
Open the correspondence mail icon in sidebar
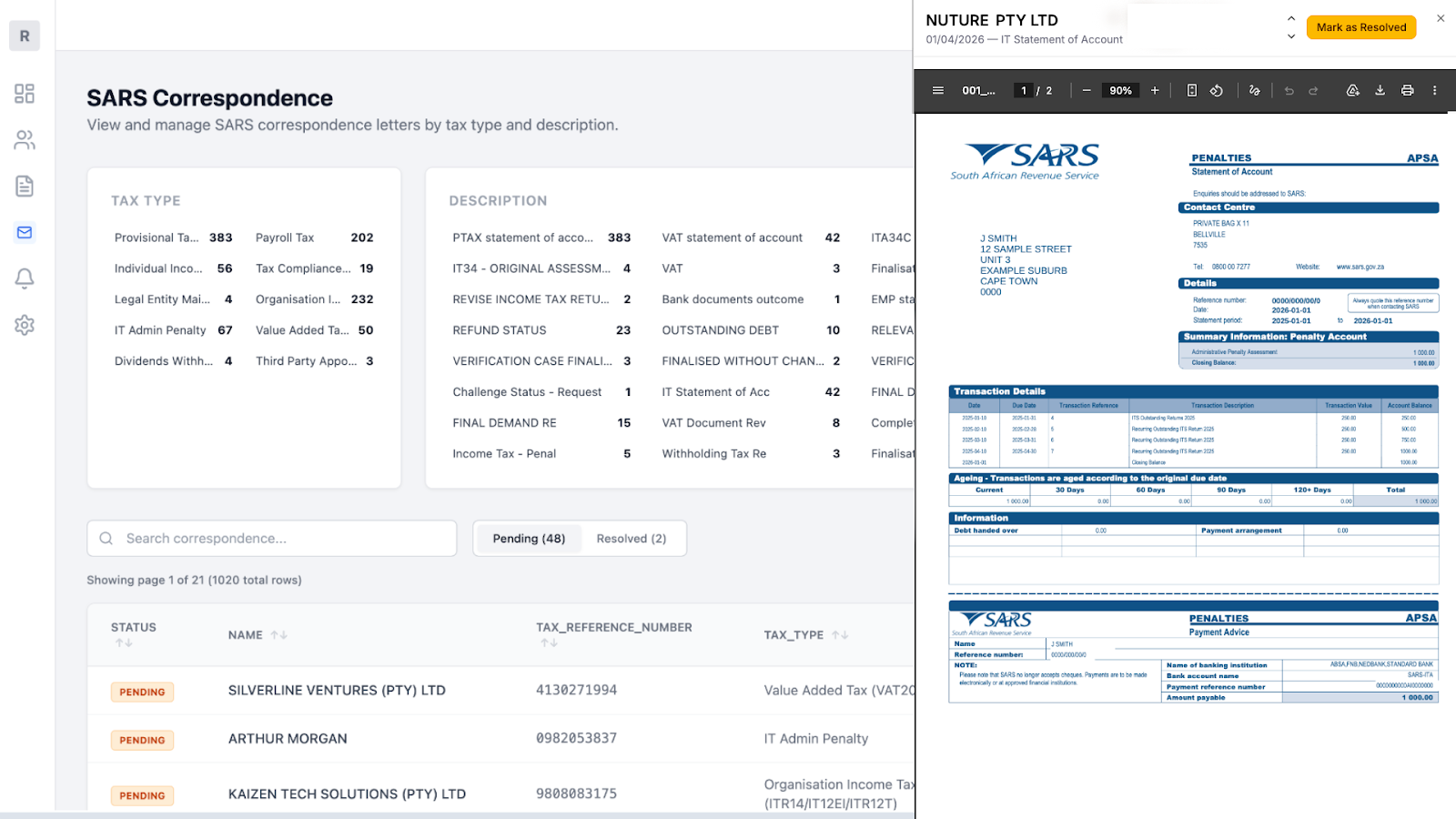[x=25, y=232]
